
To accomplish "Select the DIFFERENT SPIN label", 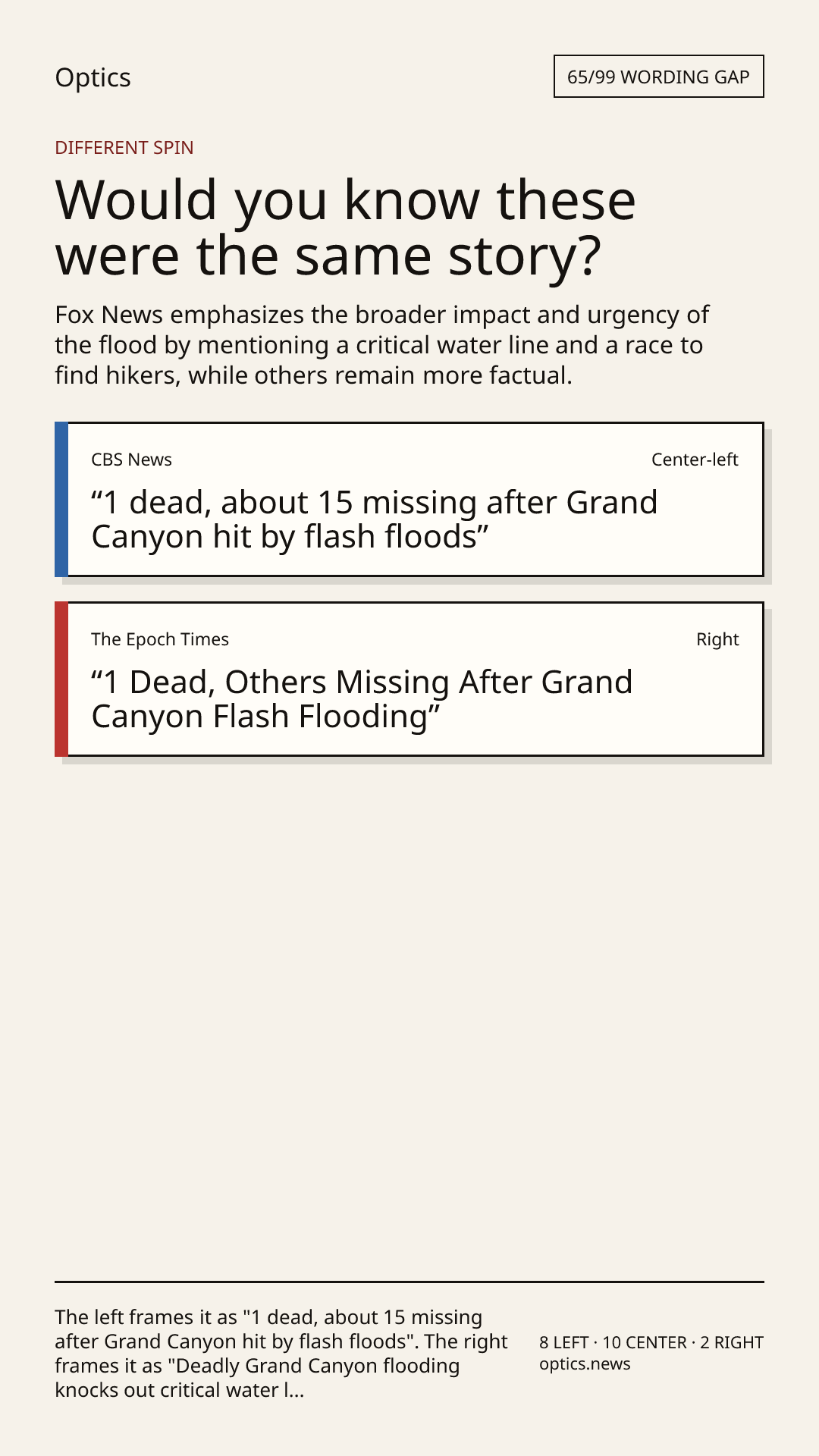I will click(x=124, y=147).
